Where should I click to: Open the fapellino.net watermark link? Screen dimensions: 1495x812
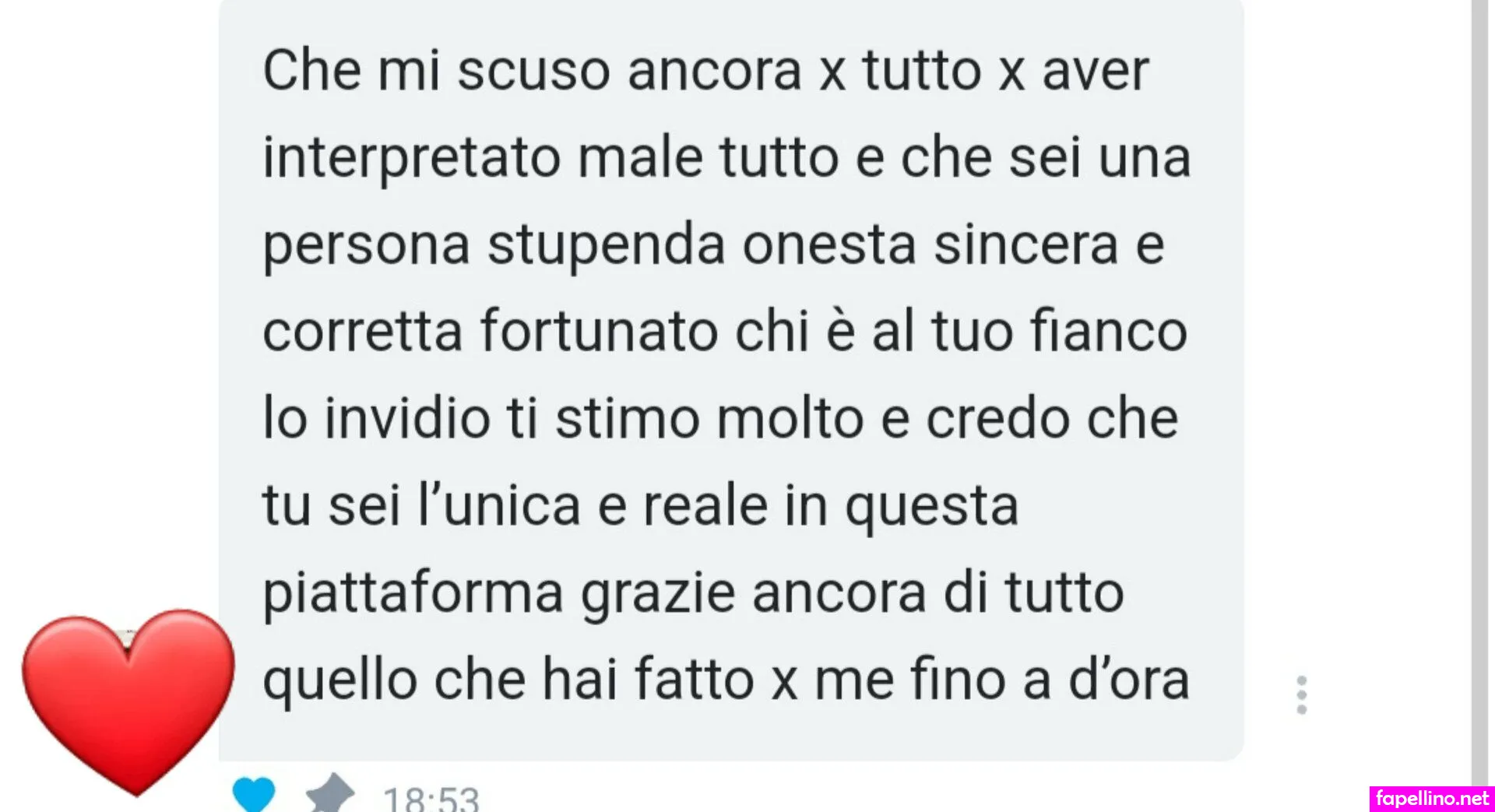[1431, 799]
